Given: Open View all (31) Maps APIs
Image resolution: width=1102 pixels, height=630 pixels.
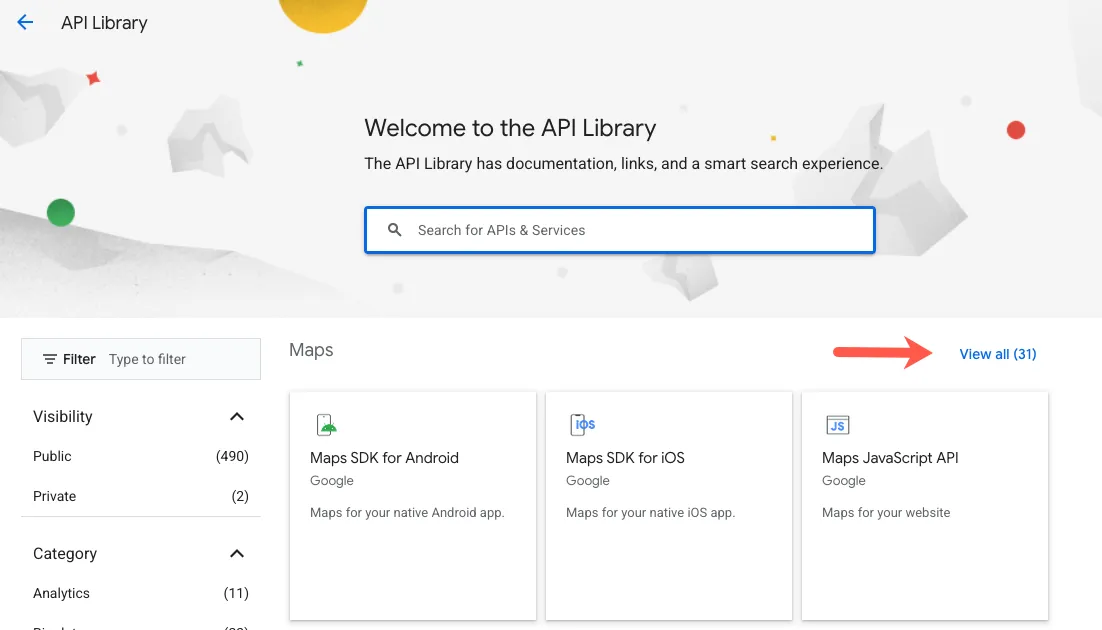Looking at the screenshot, I should tap(997, 353).
